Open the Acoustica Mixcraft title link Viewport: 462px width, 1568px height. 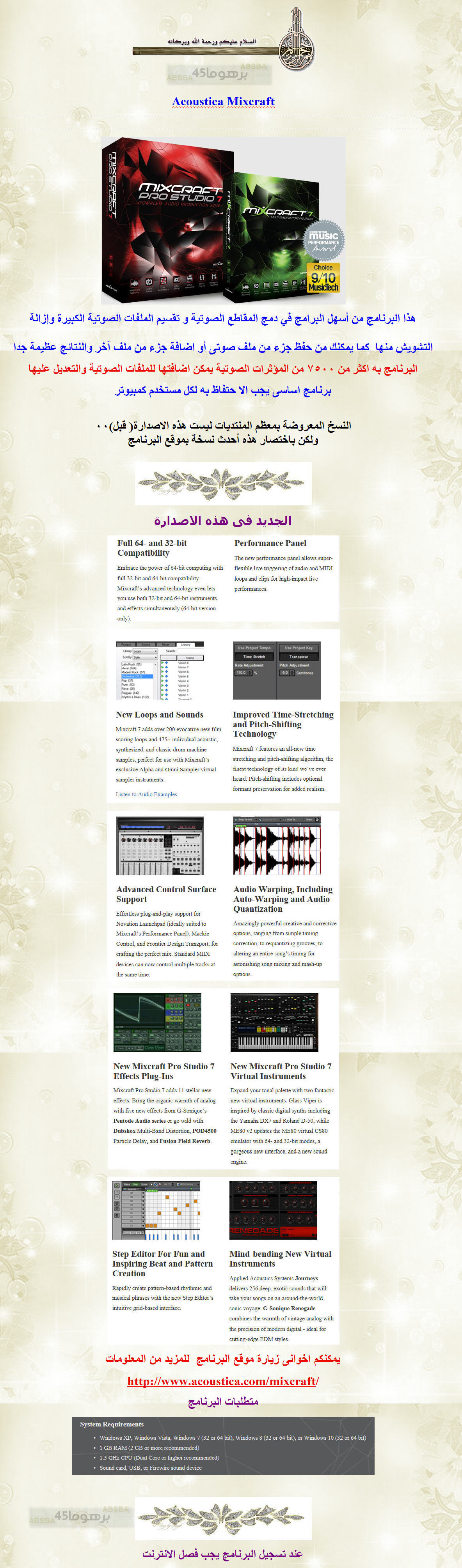[x=223, y=102]
